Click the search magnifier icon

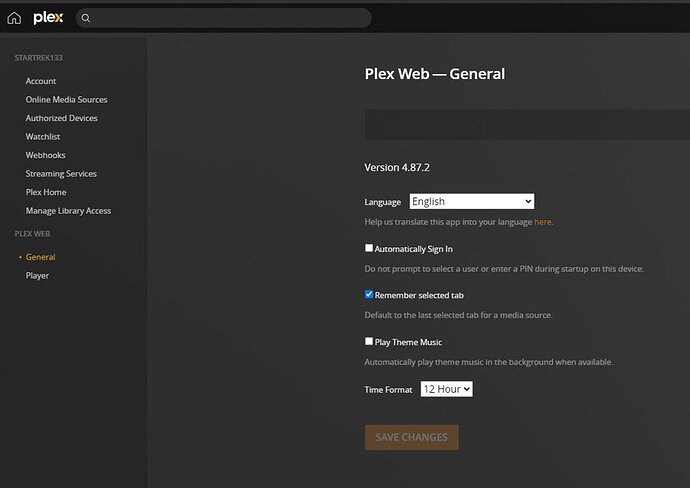point(86,18)
